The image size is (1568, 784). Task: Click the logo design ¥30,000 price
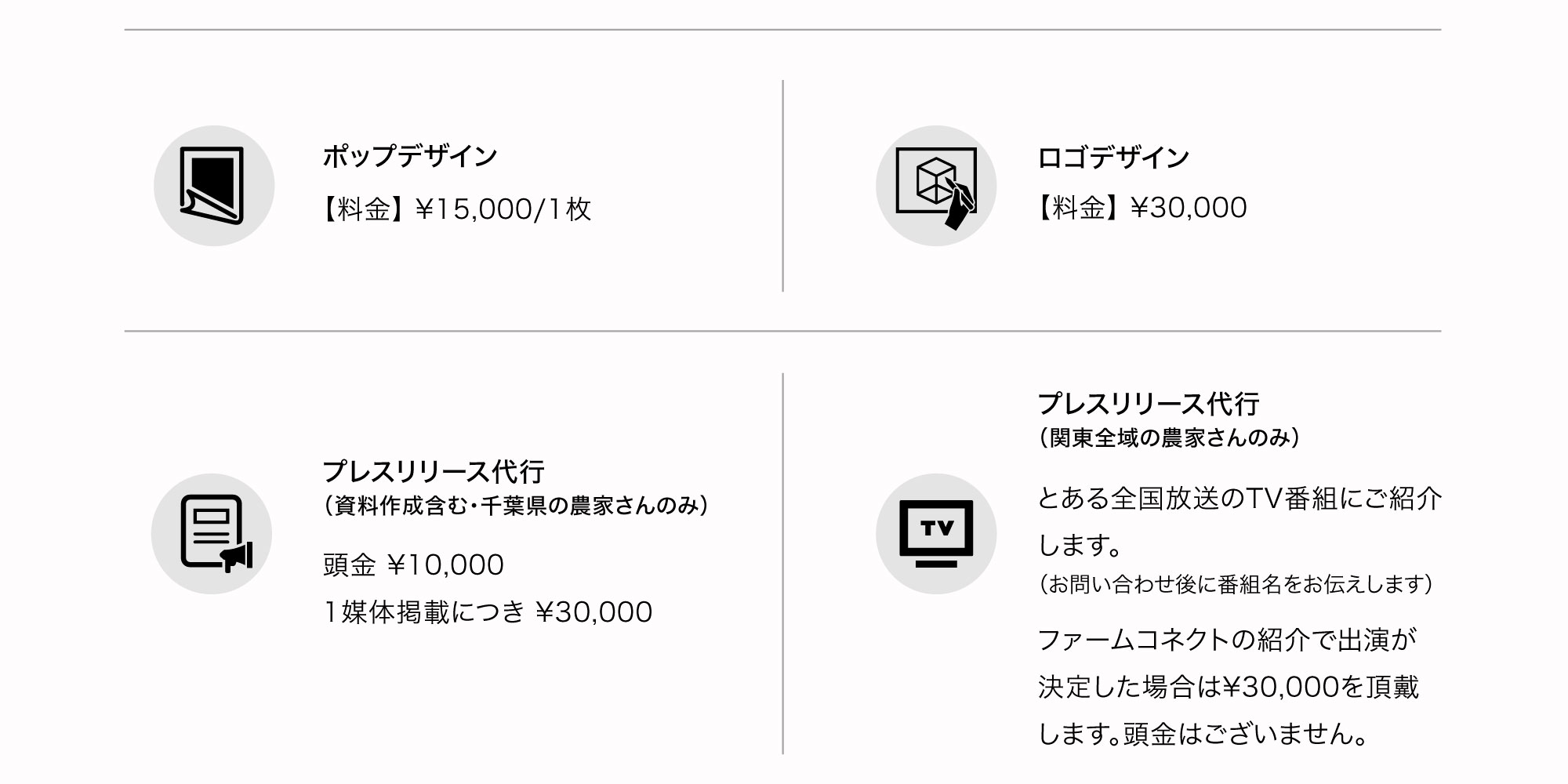[1188, 208]
